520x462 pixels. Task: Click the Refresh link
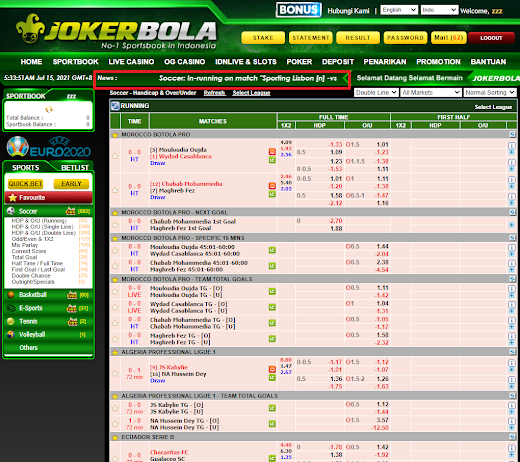[215, 93]
